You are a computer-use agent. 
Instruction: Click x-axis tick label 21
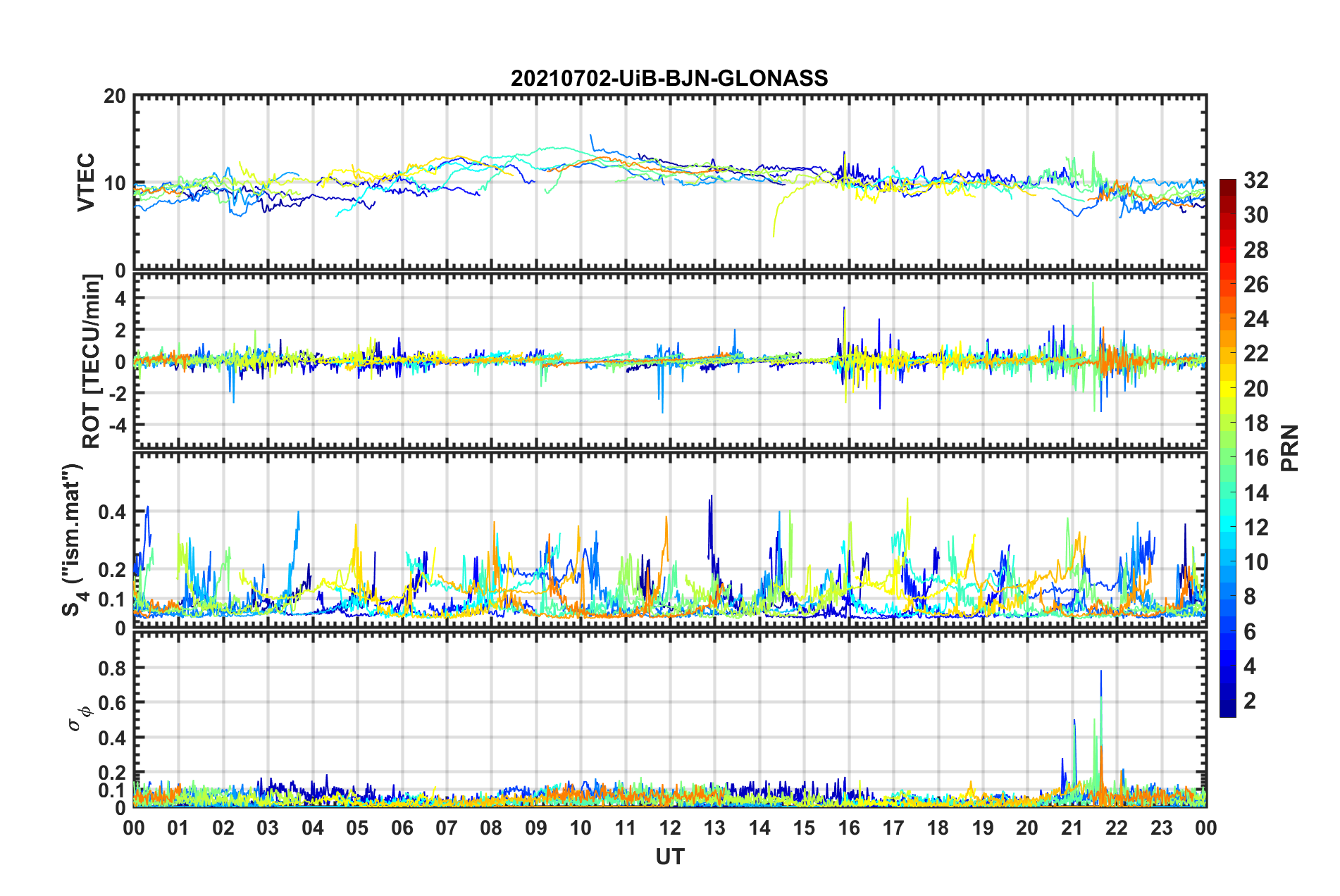coord(1072,828)
